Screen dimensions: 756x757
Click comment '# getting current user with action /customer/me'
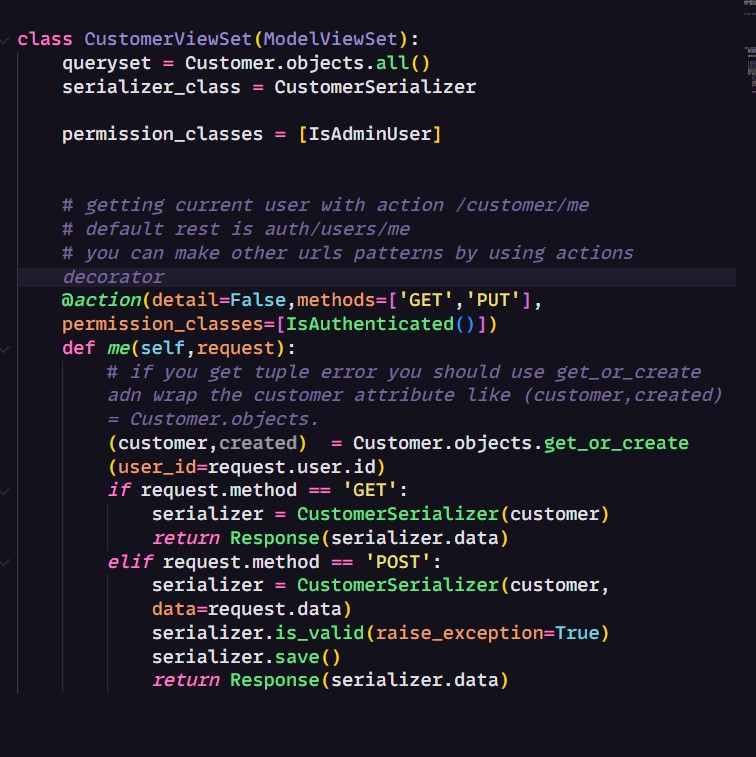[x=325, y=205]
